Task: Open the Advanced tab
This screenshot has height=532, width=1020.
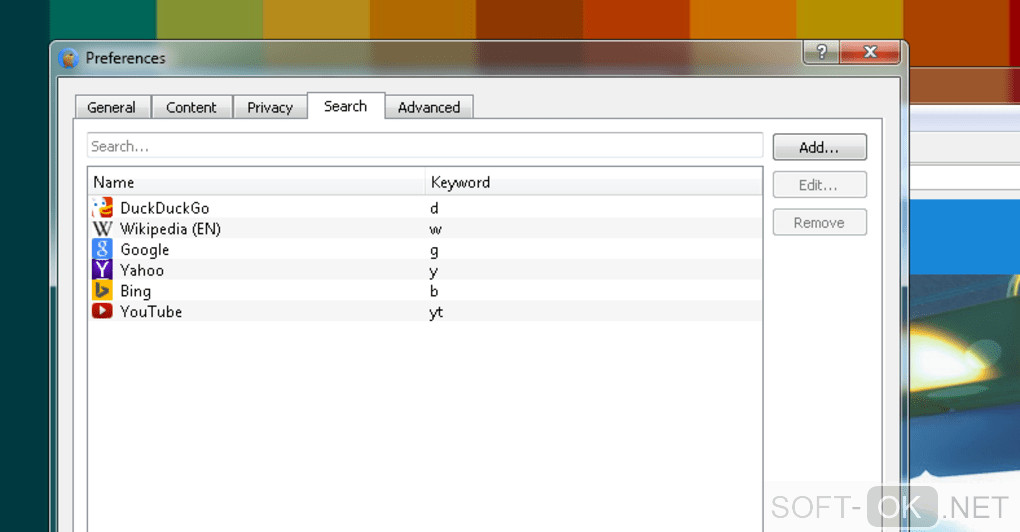Action: pos(429,108)
